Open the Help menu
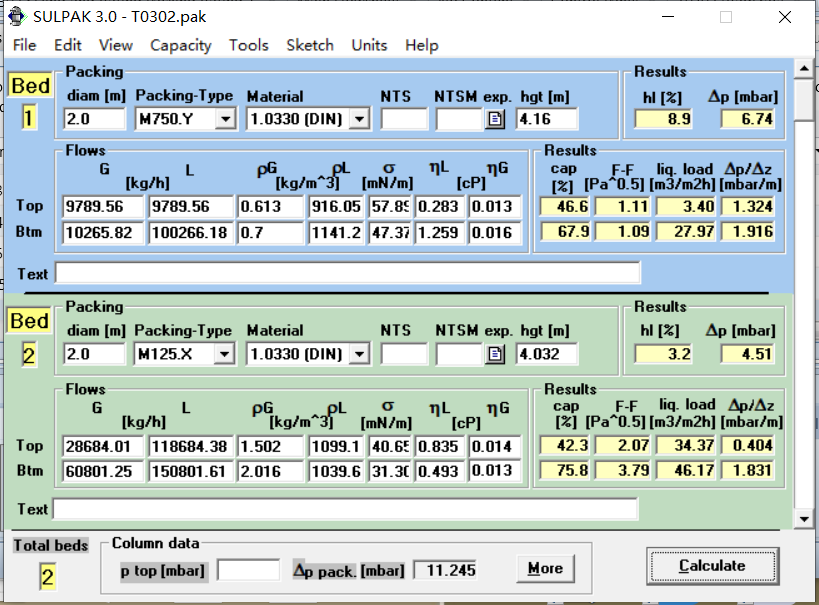819x605 pixels. coord(422,45)
